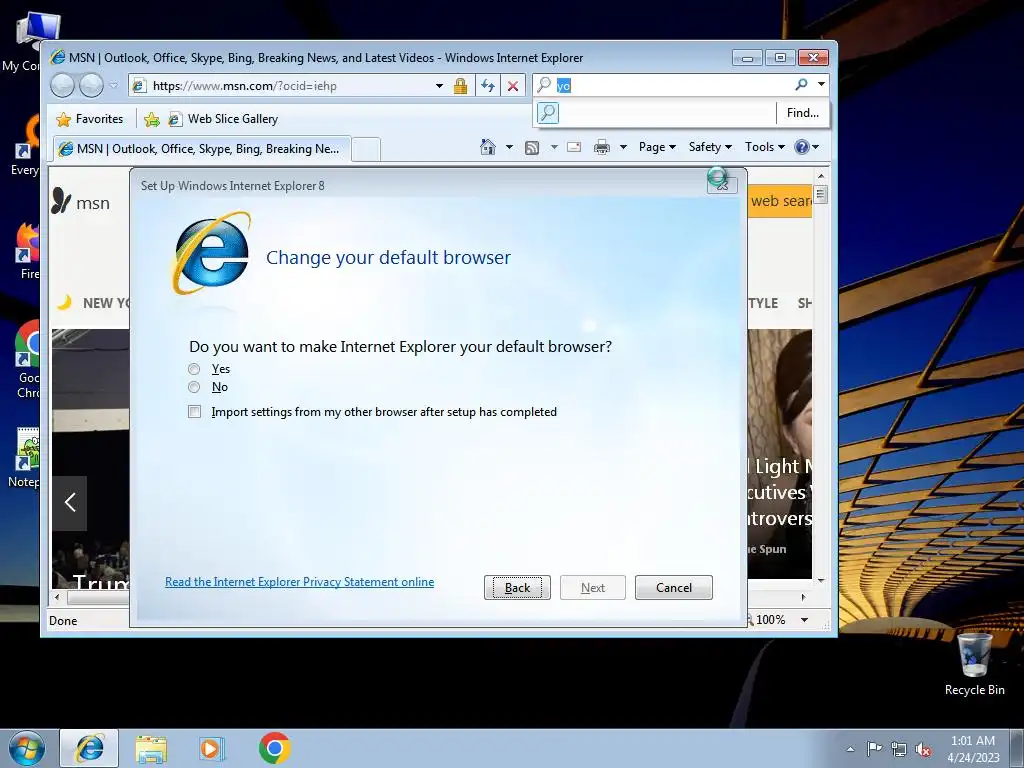Click the Print icon in command bar
The image size is (1024, 768).
click(601, 148)
